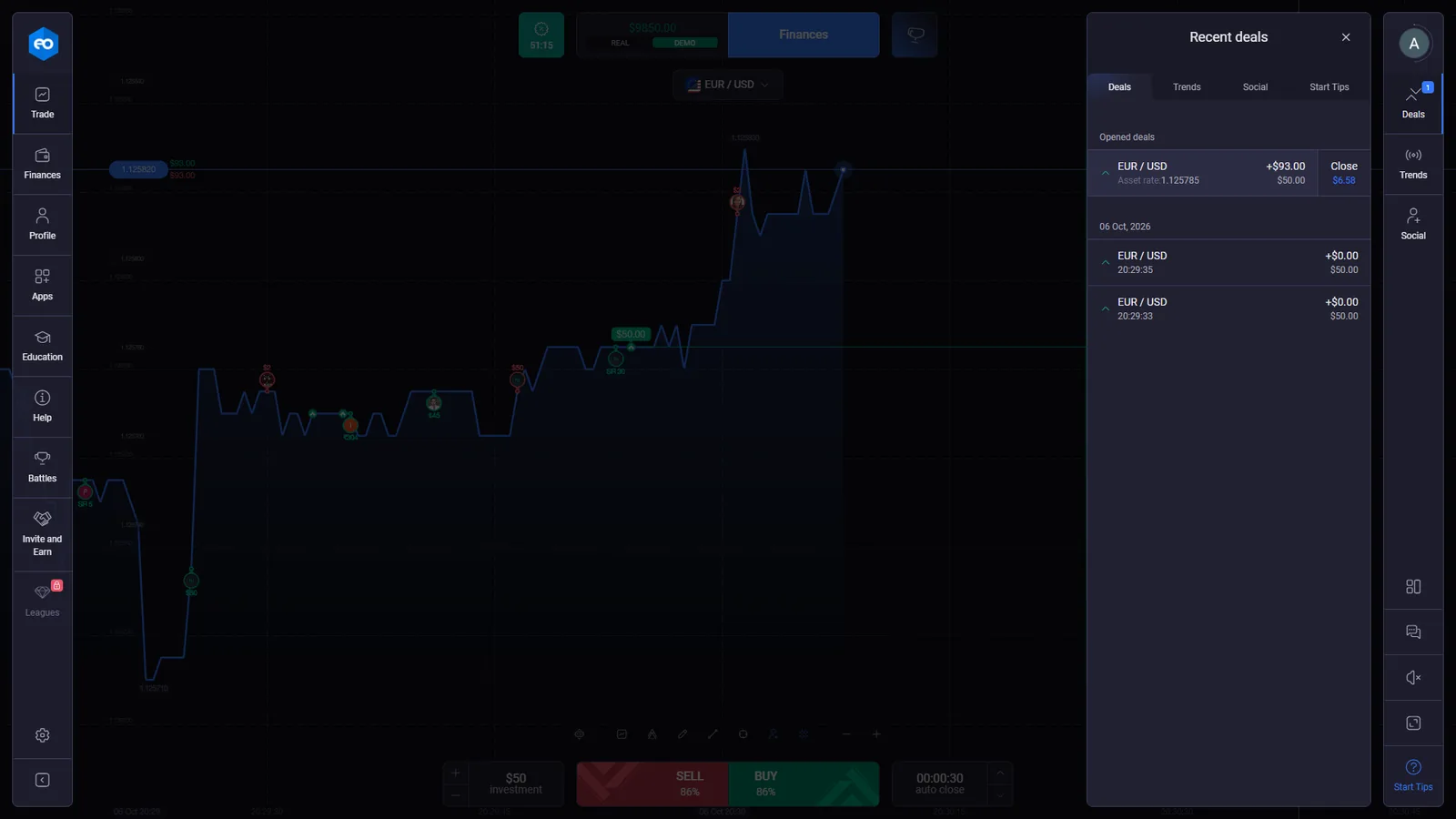Close the open EUR/USD deal for $6.58
Screen dimensions: 1456x819
[1344, 173]
